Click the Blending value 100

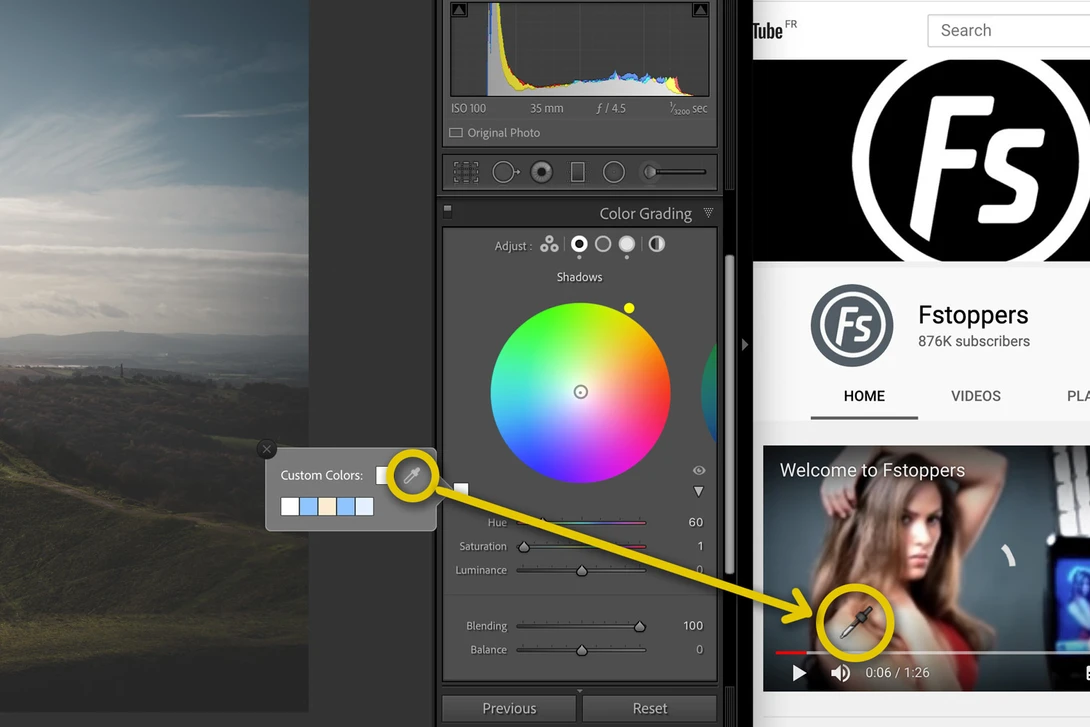693,626
